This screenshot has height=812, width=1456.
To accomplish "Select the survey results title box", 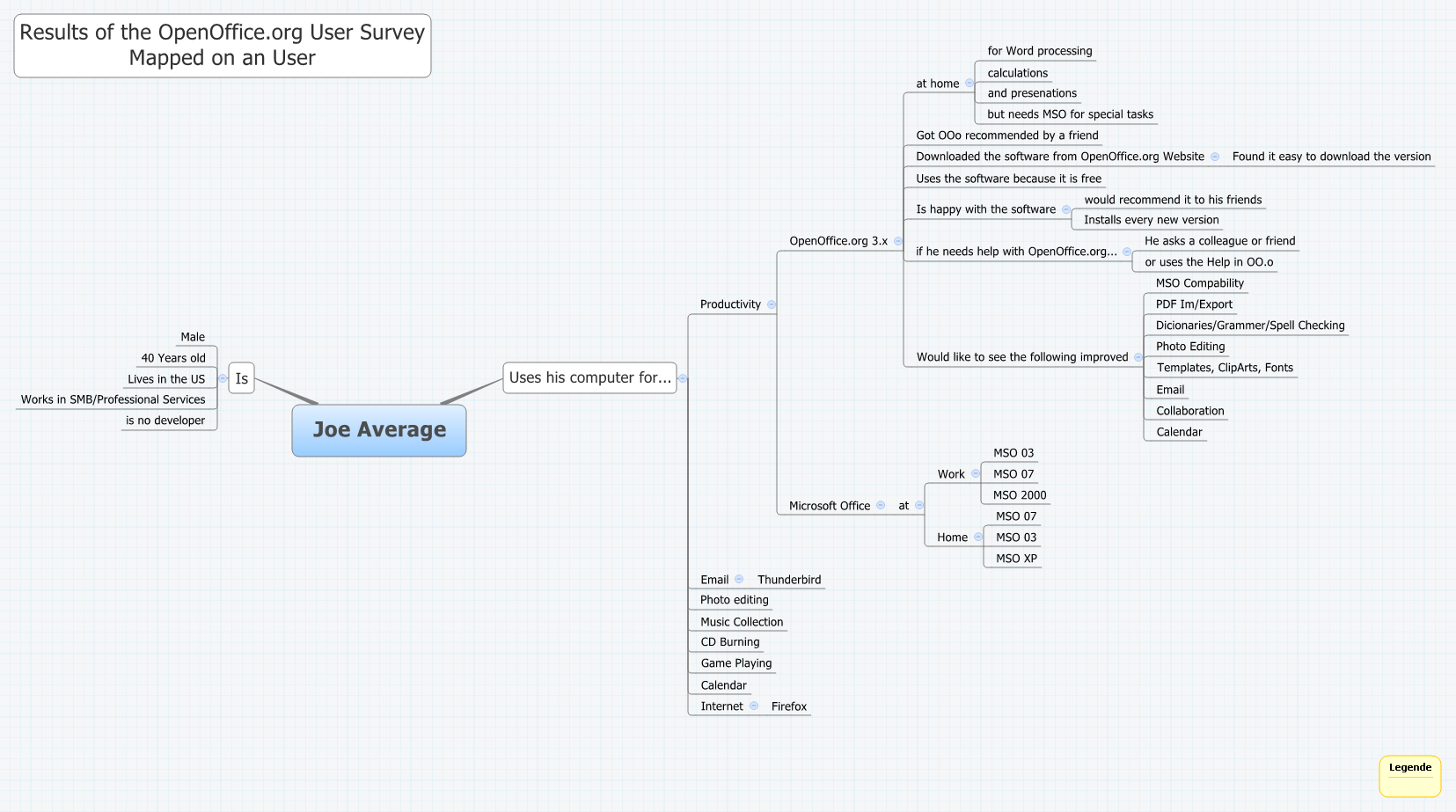I will pyautogui.click(x=223, y=46).
